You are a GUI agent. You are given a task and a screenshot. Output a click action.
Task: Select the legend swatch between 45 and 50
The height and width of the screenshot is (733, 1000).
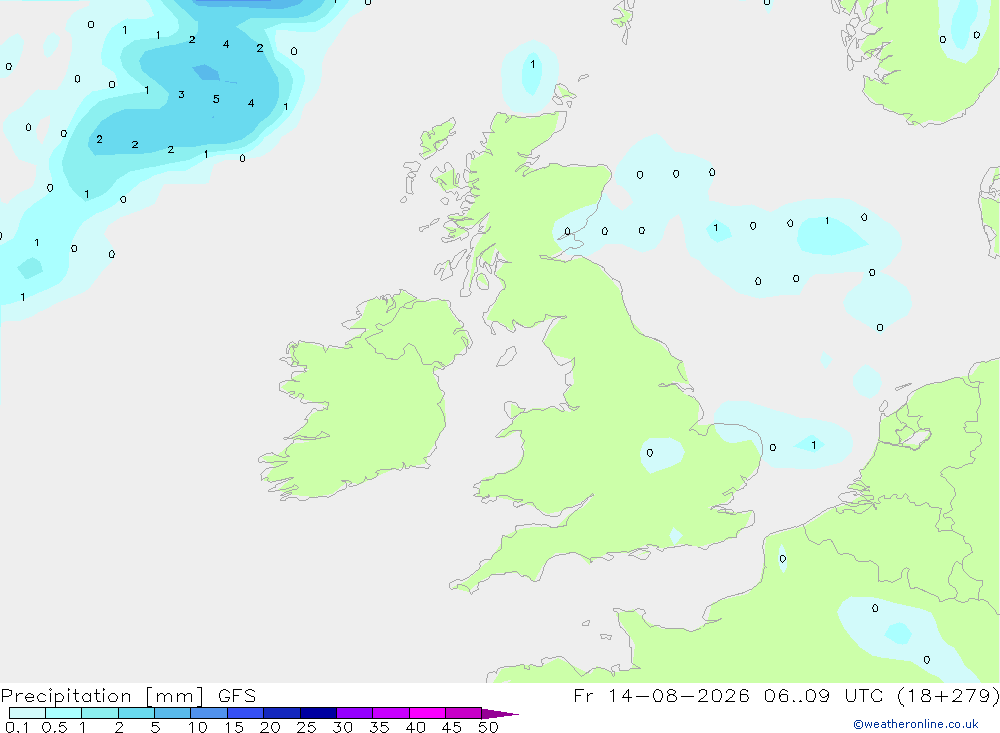pos(463,713)
